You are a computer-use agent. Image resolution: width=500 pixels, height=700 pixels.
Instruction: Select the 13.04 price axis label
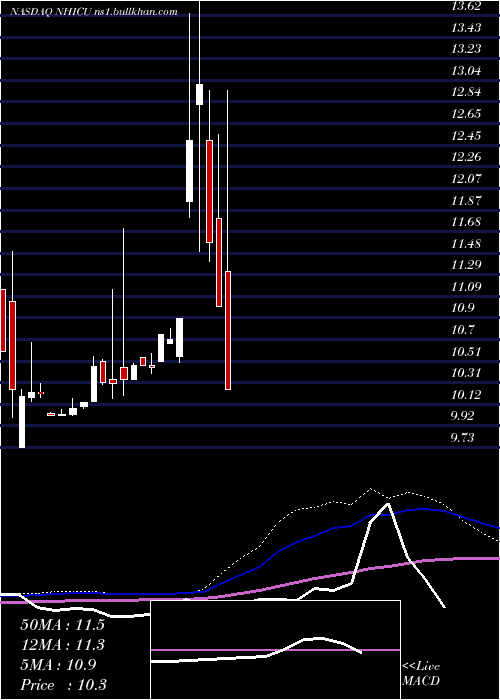point(466,71)
